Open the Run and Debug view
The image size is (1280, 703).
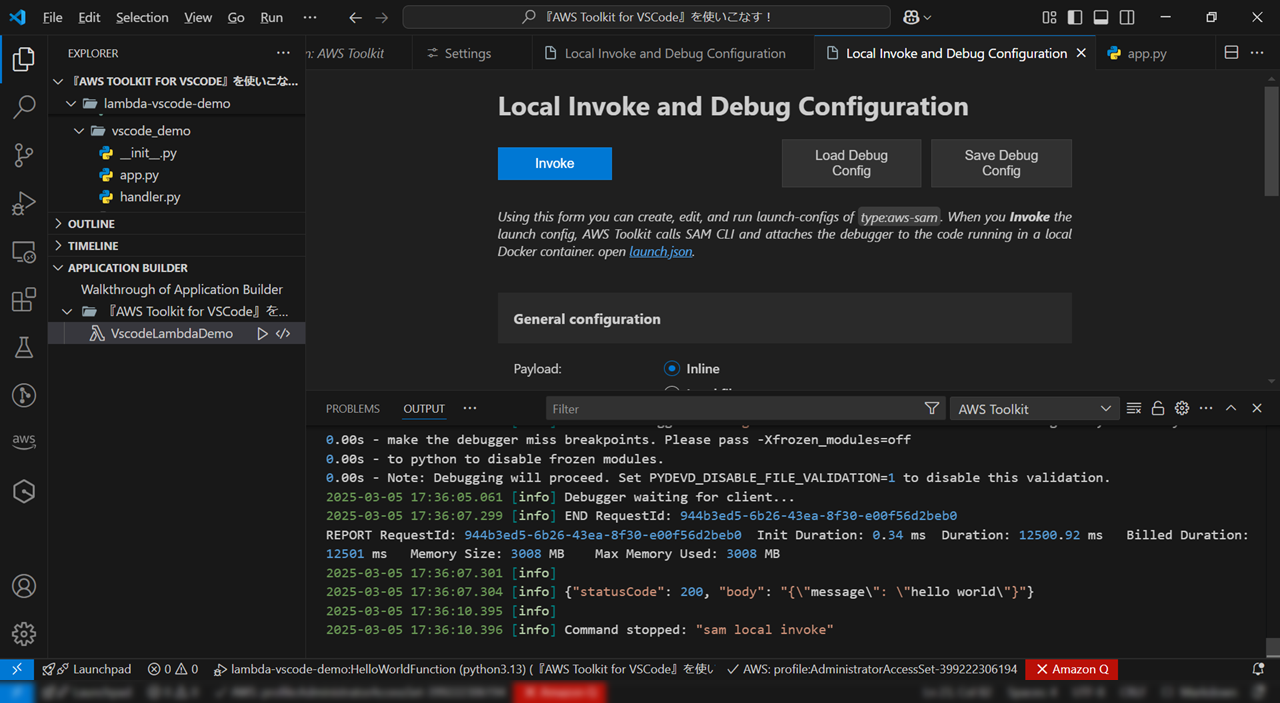(x=24, y=203)
